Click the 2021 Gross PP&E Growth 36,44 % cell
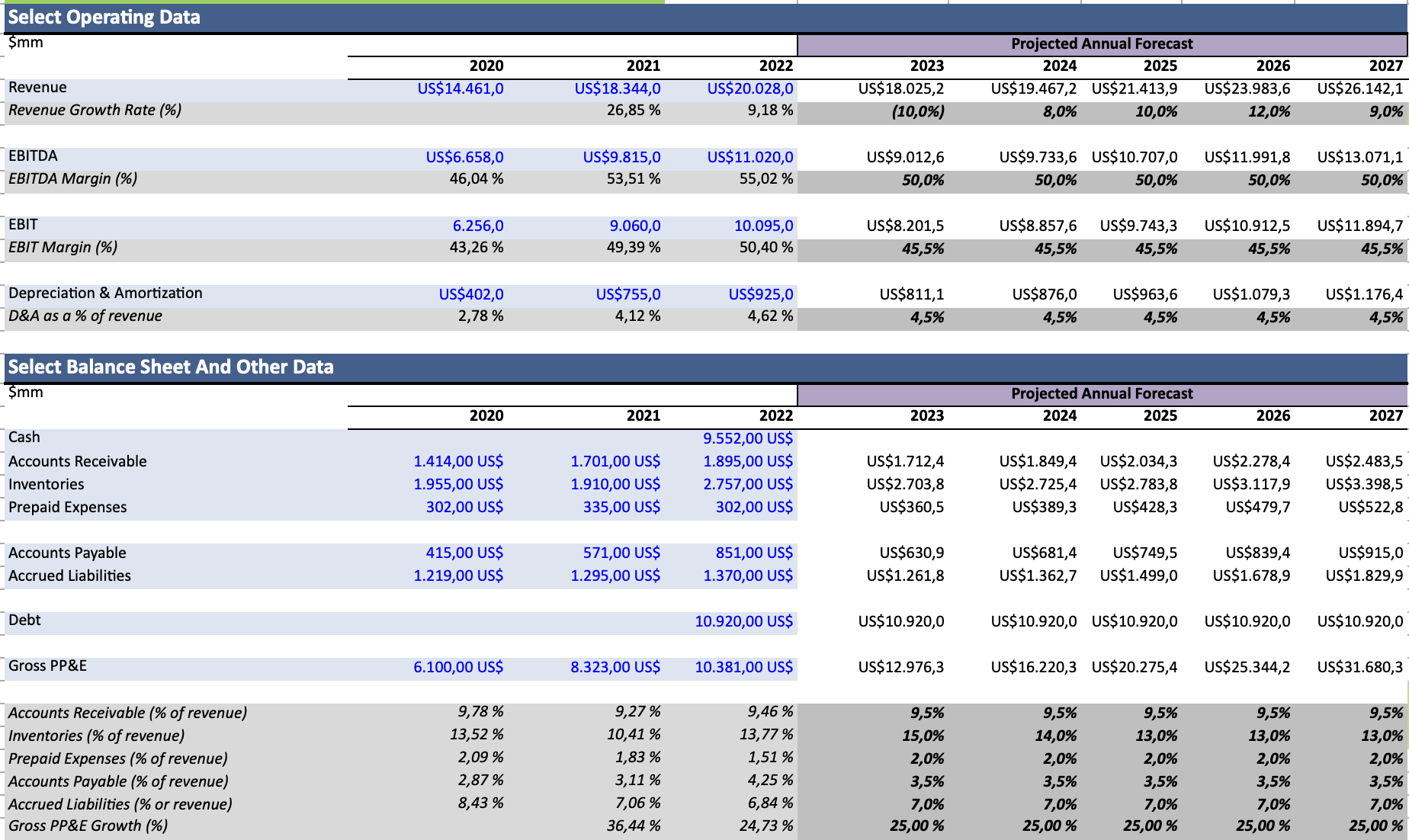1409x840 pixels. tap(633, 826)
